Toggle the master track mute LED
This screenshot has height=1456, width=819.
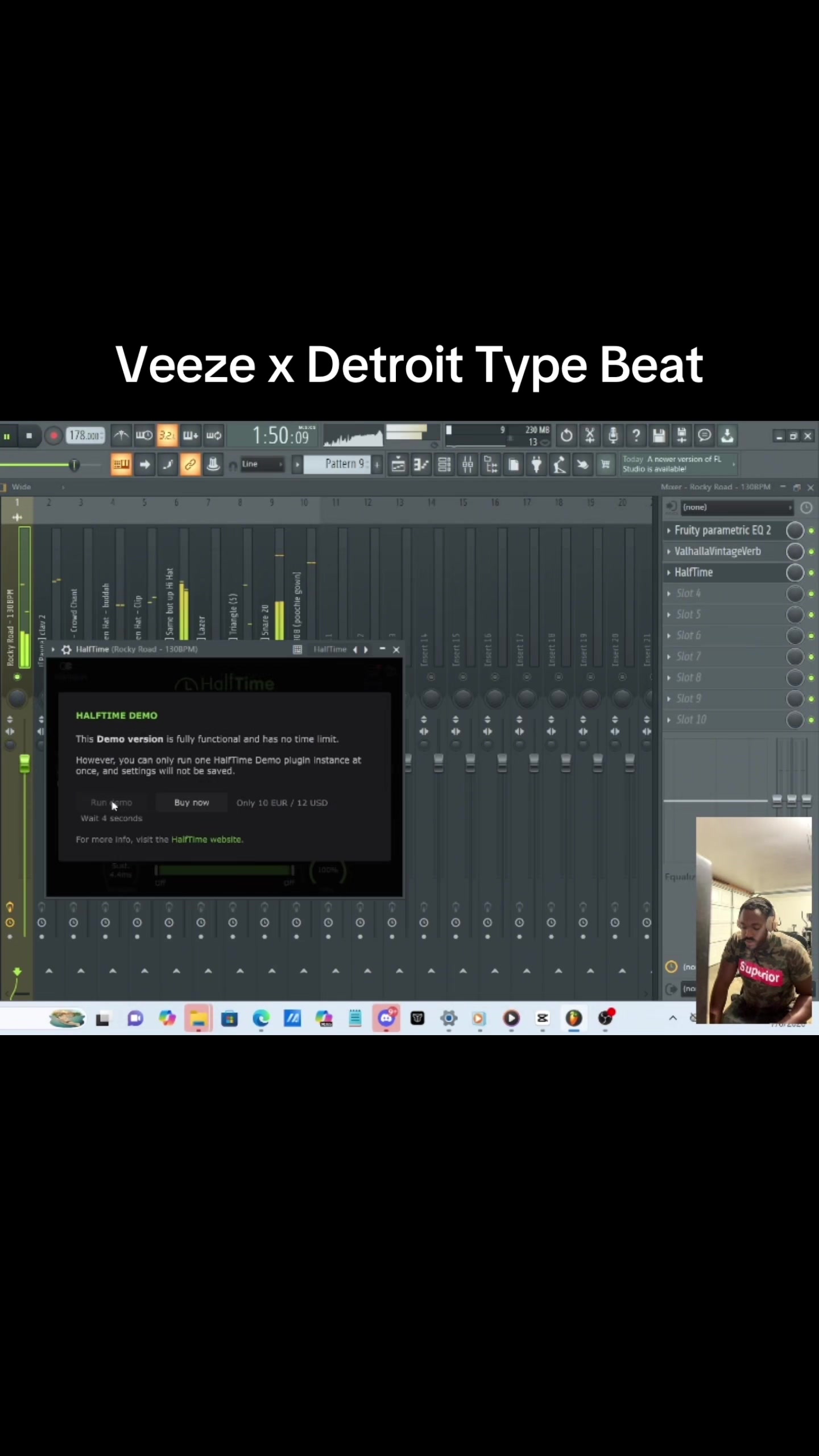17,677
